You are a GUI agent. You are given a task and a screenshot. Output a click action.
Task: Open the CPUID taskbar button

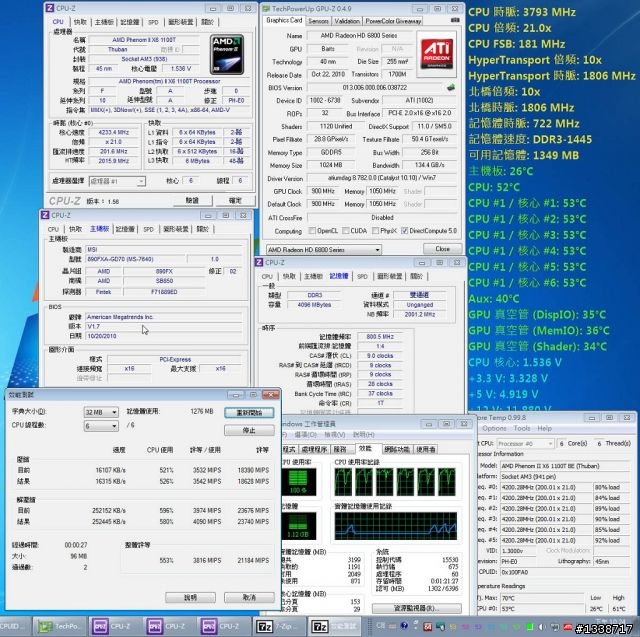click(14, 626)
